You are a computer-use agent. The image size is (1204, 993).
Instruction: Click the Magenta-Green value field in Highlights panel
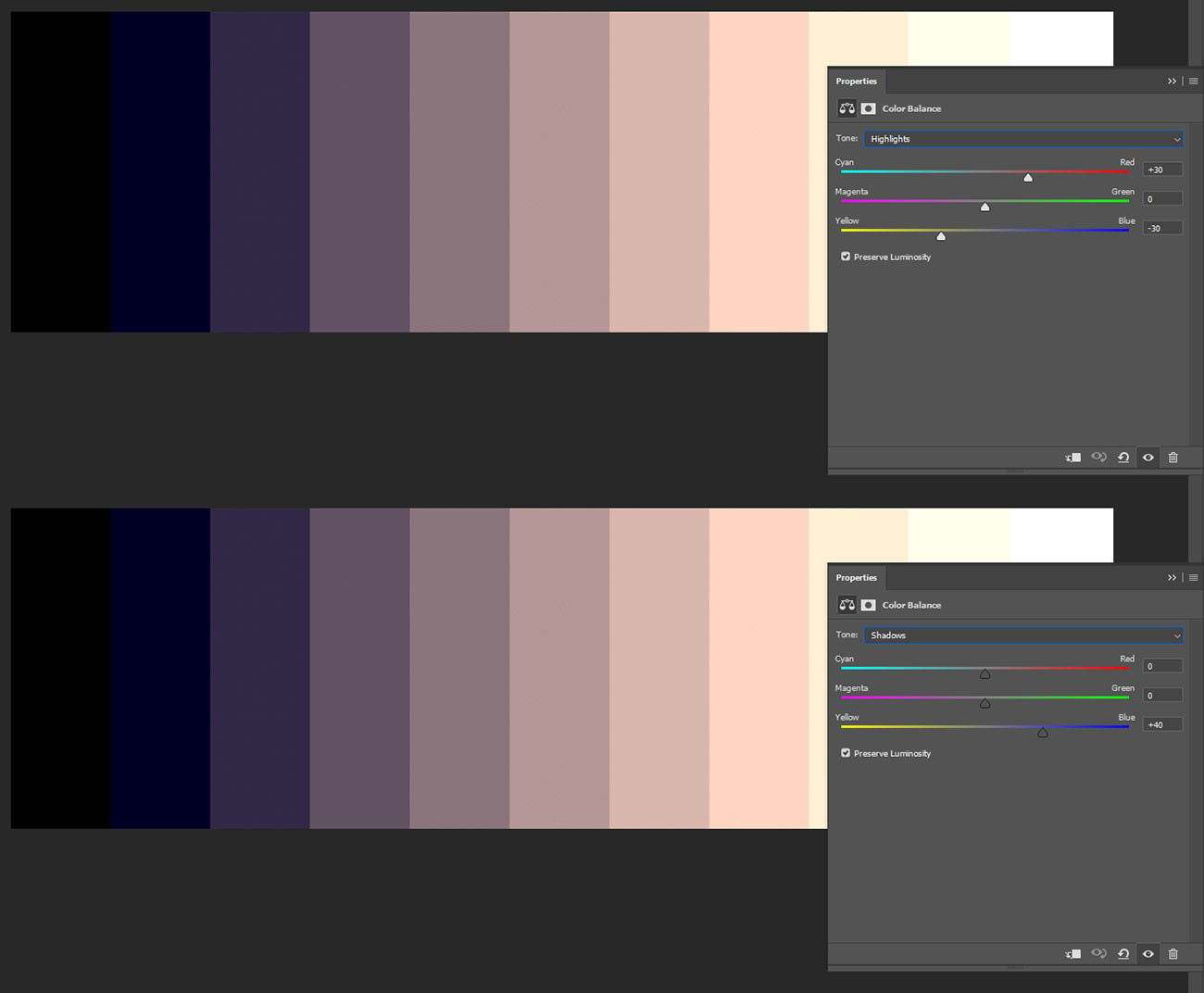pyautogui.click(x=1163, y=199)
